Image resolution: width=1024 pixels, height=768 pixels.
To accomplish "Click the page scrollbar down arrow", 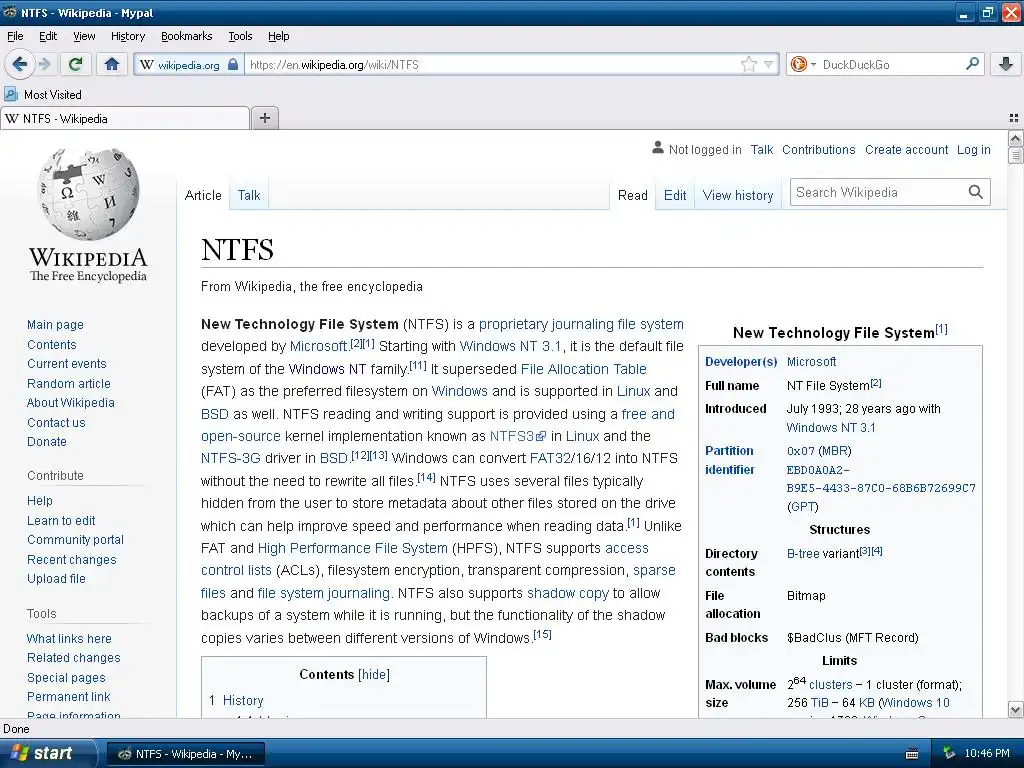I will pos(1015,710).
